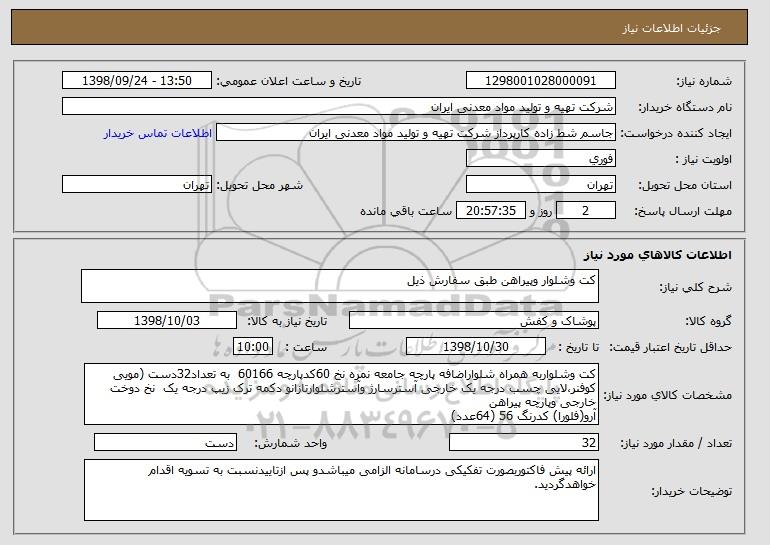Click the label توضیحات خریدار
770x545 pixels.
point(692,491)
